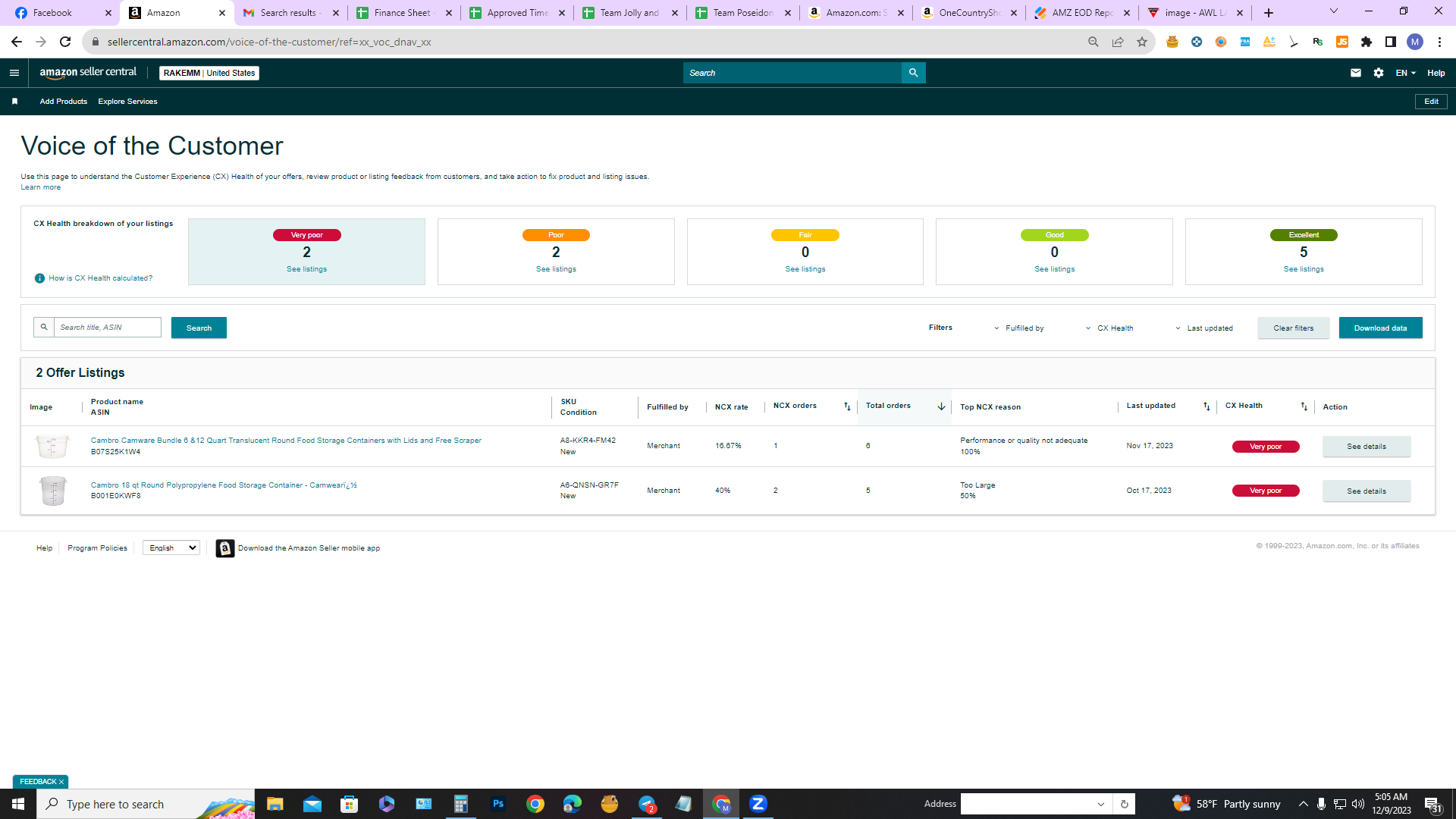Image resolution: width=1456 pixels, height=819 pixels.
Task: Click the Edit button in navigation bar
Action: pyautogui.click(x=1430, y=101)
